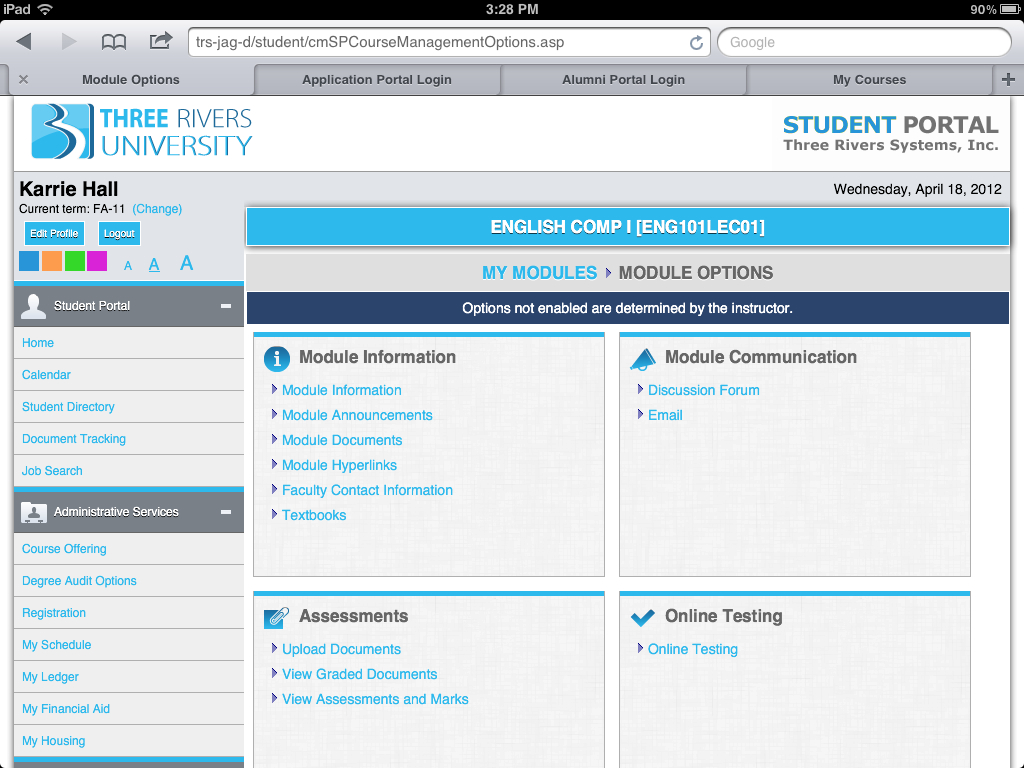This screenshot has width=1024, height=768.
Task: Collapse the Student Portal section
Action: pyautogui.click(x=226, y=306)
